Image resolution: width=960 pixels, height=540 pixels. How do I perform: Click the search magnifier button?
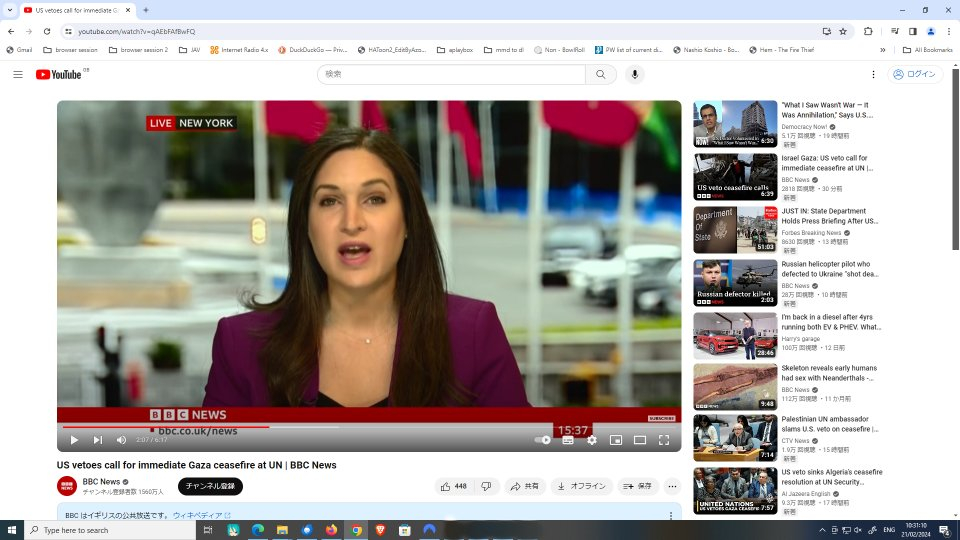(x=601, y=74)
